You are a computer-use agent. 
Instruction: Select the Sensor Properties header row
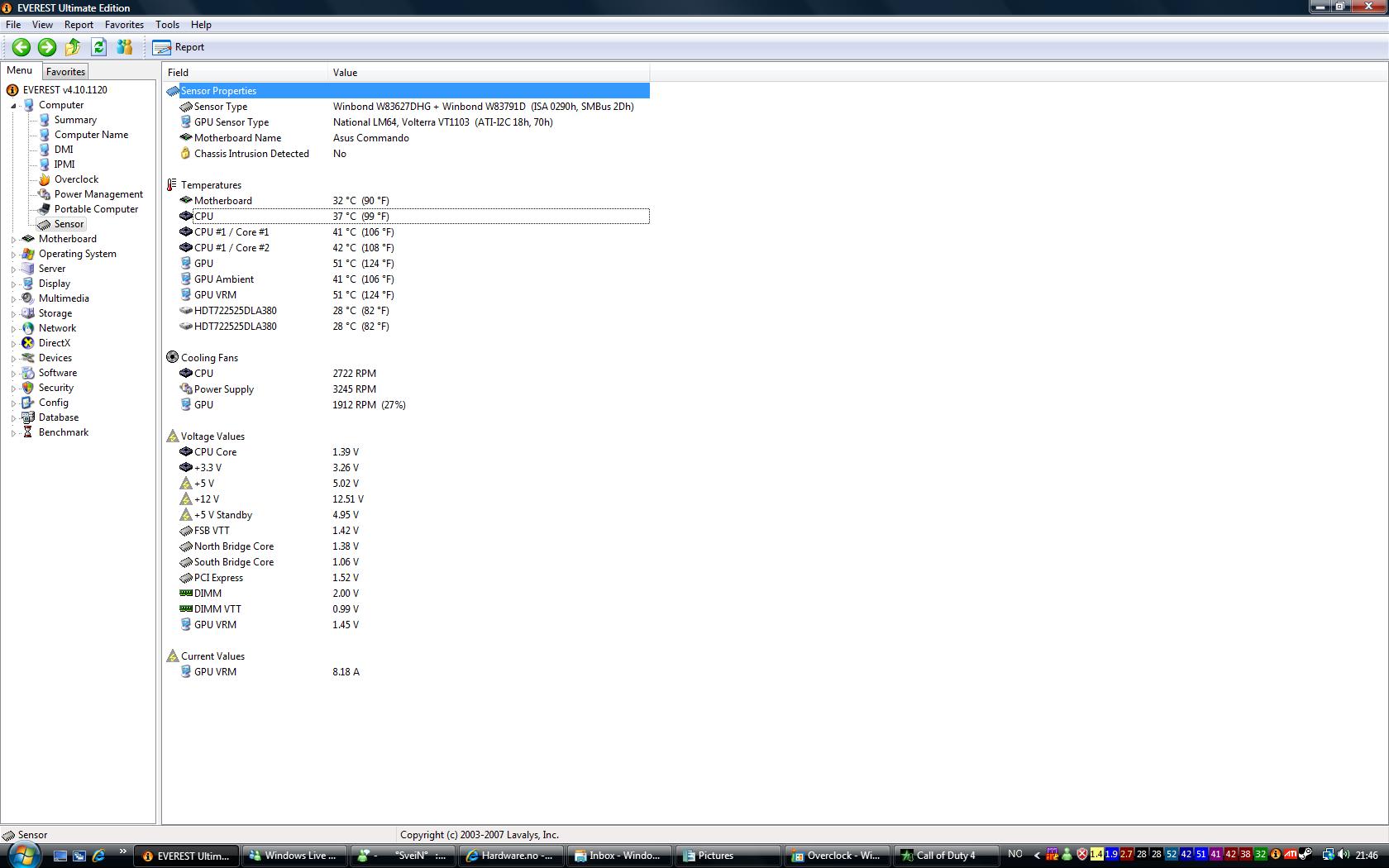(407, 91)
